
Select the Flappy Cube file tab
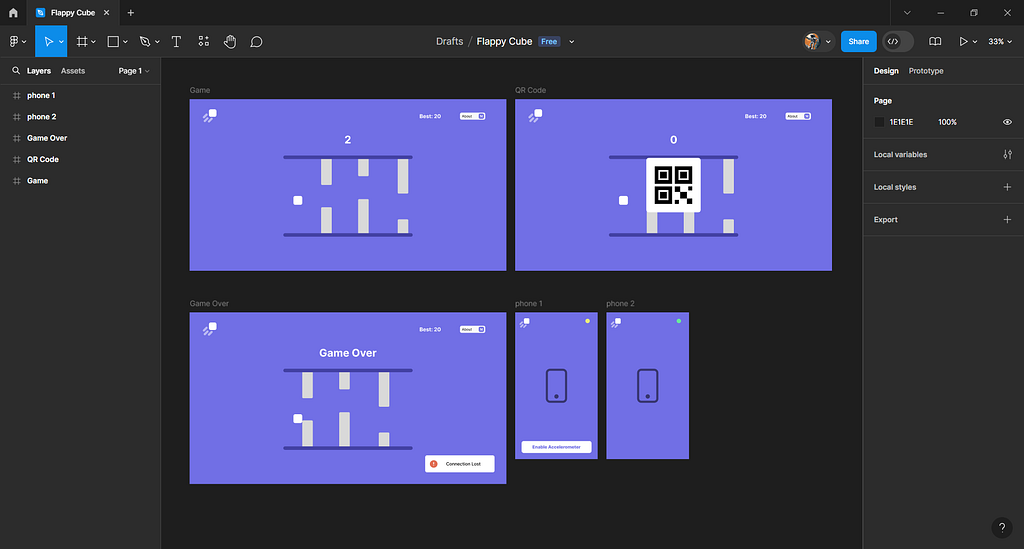coord(72,12)
